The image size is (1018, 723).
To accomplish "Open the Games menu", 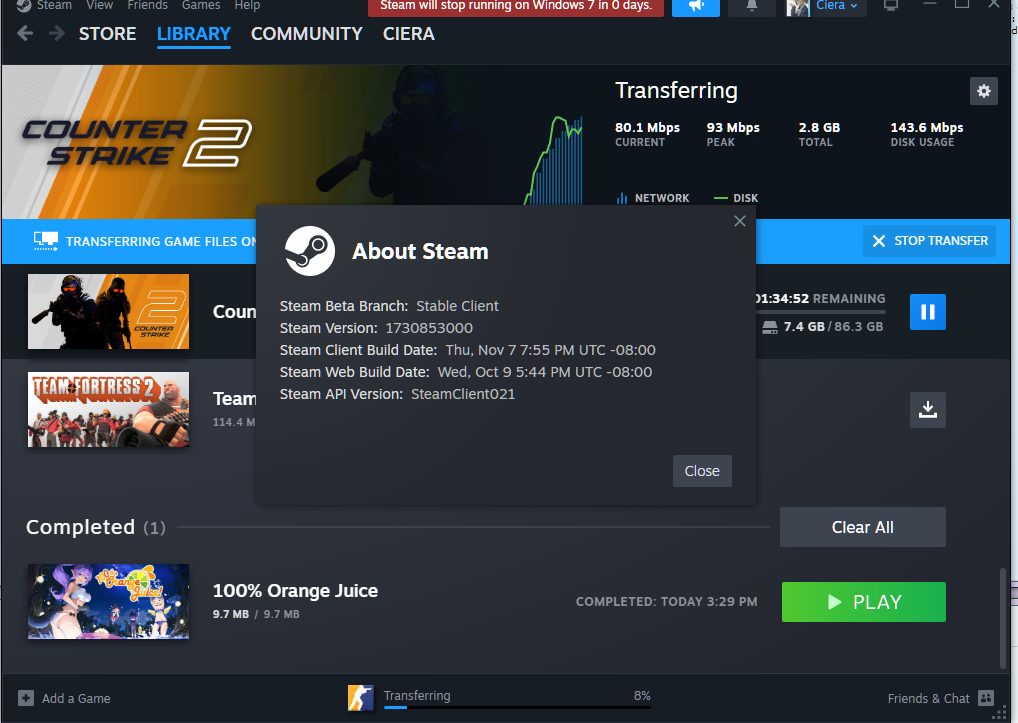I will 200,6.
